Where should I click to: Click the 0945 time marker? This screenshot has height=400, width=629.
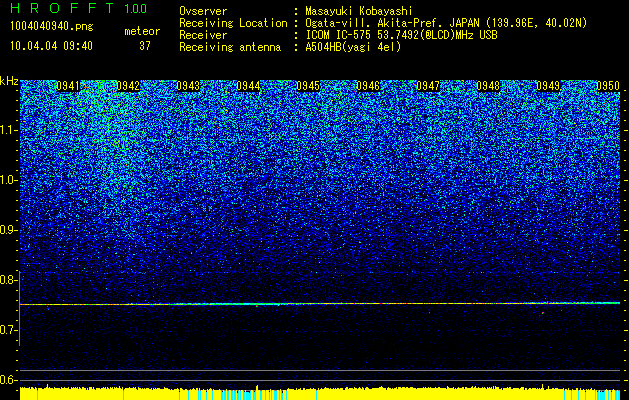pyautogui.click(x=308, y=86)
